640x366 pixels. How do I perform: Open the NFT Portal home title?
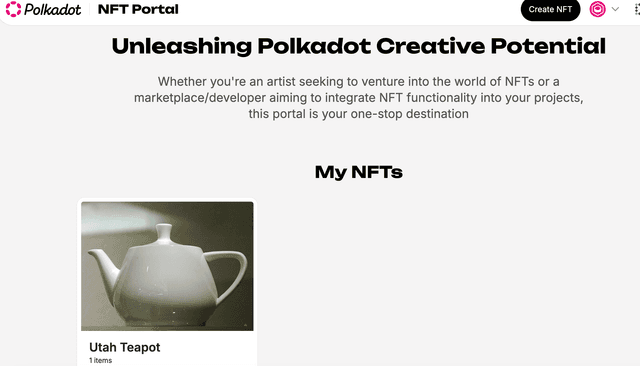[x=138, y=9]
